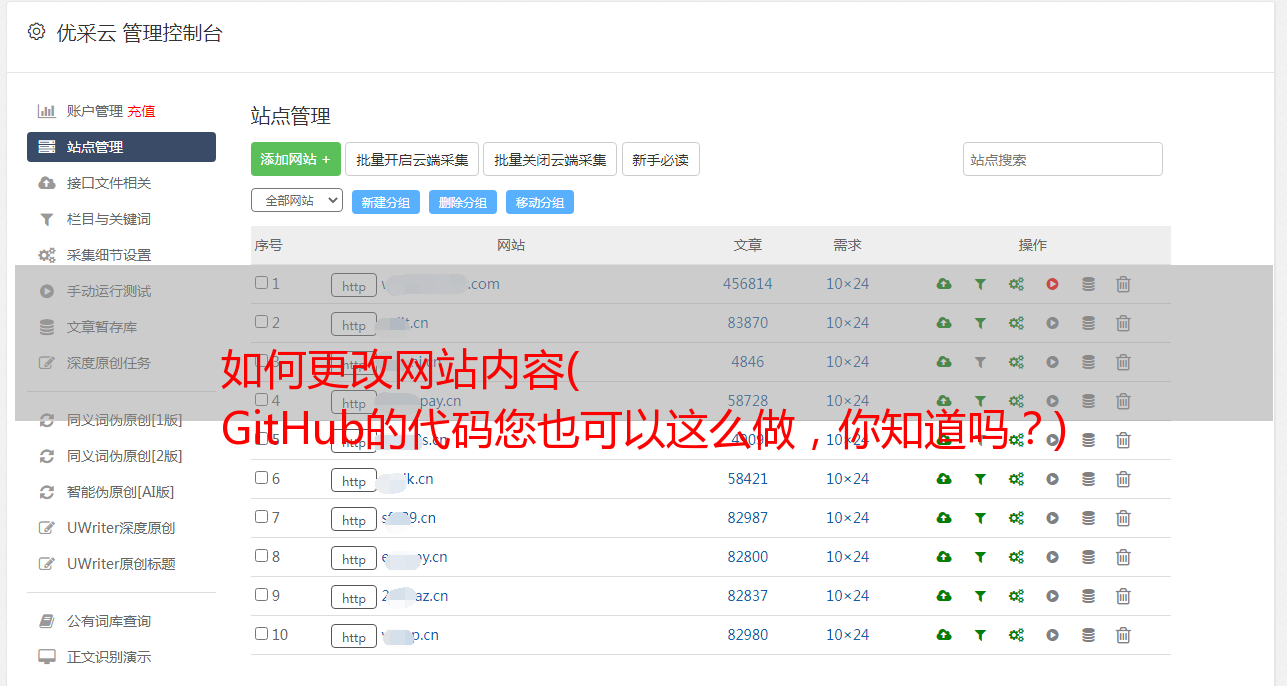The image size is (1287, 686).
Task: Click the 10×24 demand link in row 10
Action: (848, 635)
